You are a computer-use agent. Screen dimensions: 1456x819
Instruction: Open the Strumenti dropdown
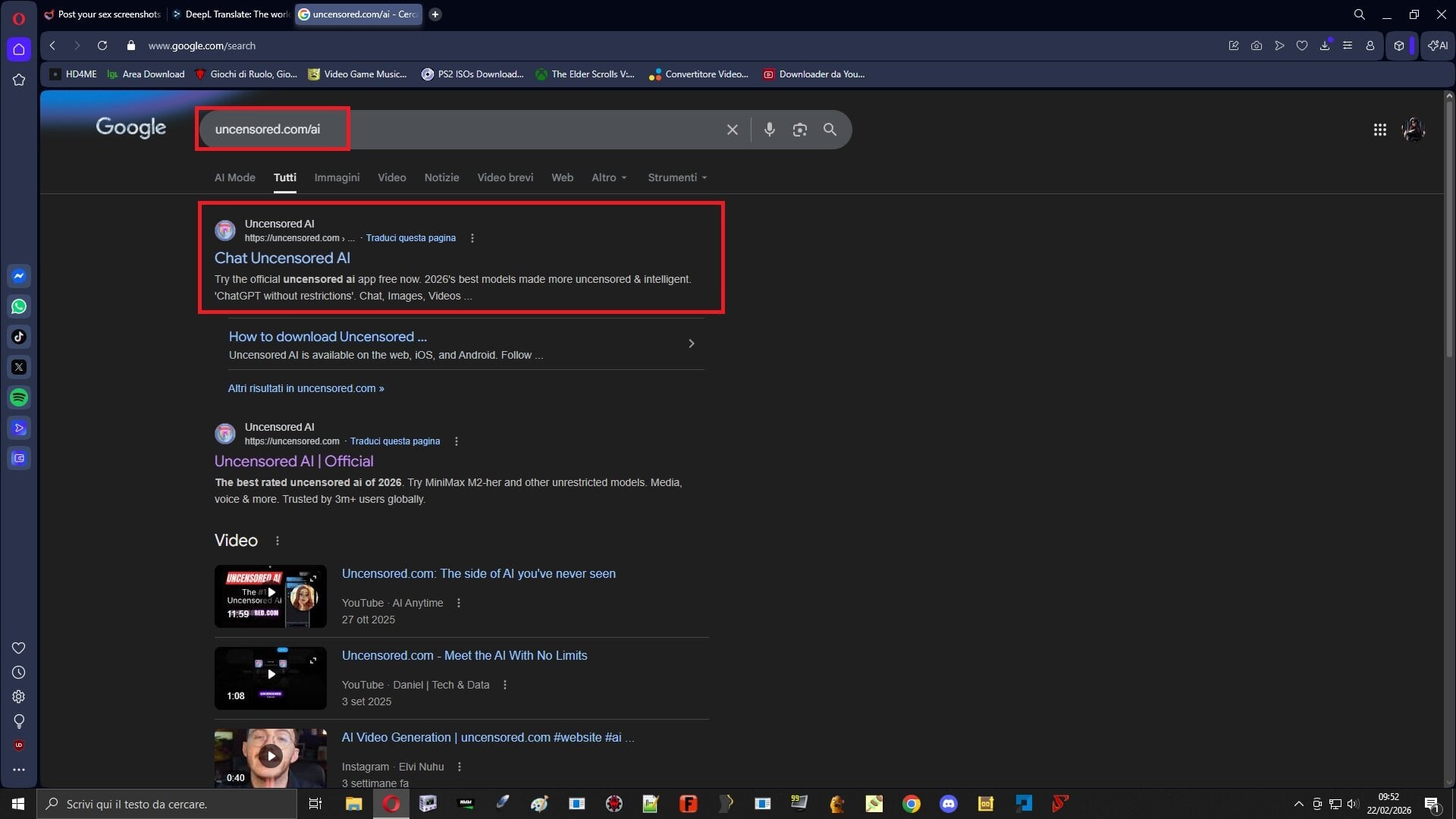[x=677, y=177]
